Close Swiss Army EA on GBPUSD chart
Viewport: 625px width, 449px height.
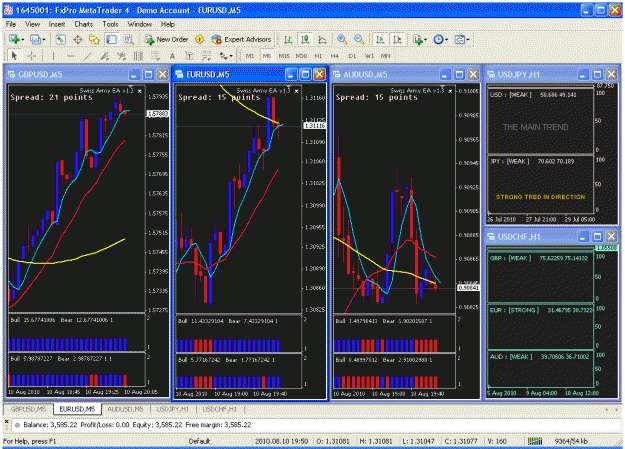coord(140,91)
